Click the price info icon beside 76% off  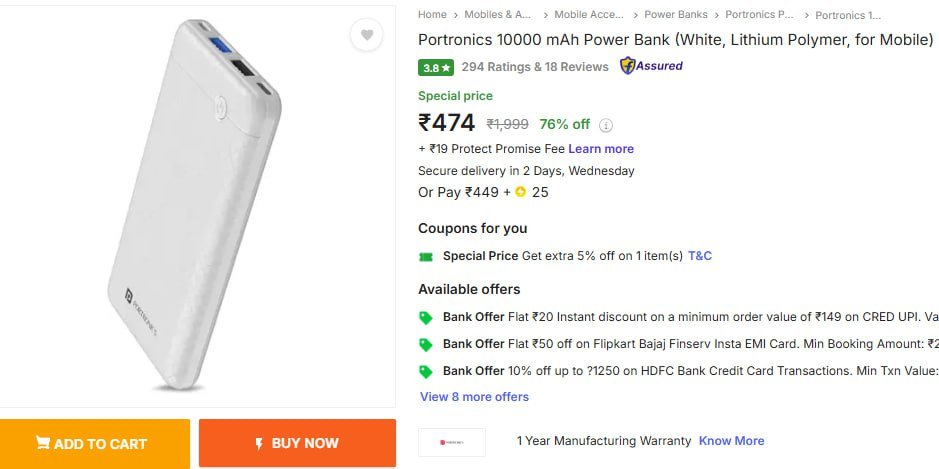(x=606, y=125)
